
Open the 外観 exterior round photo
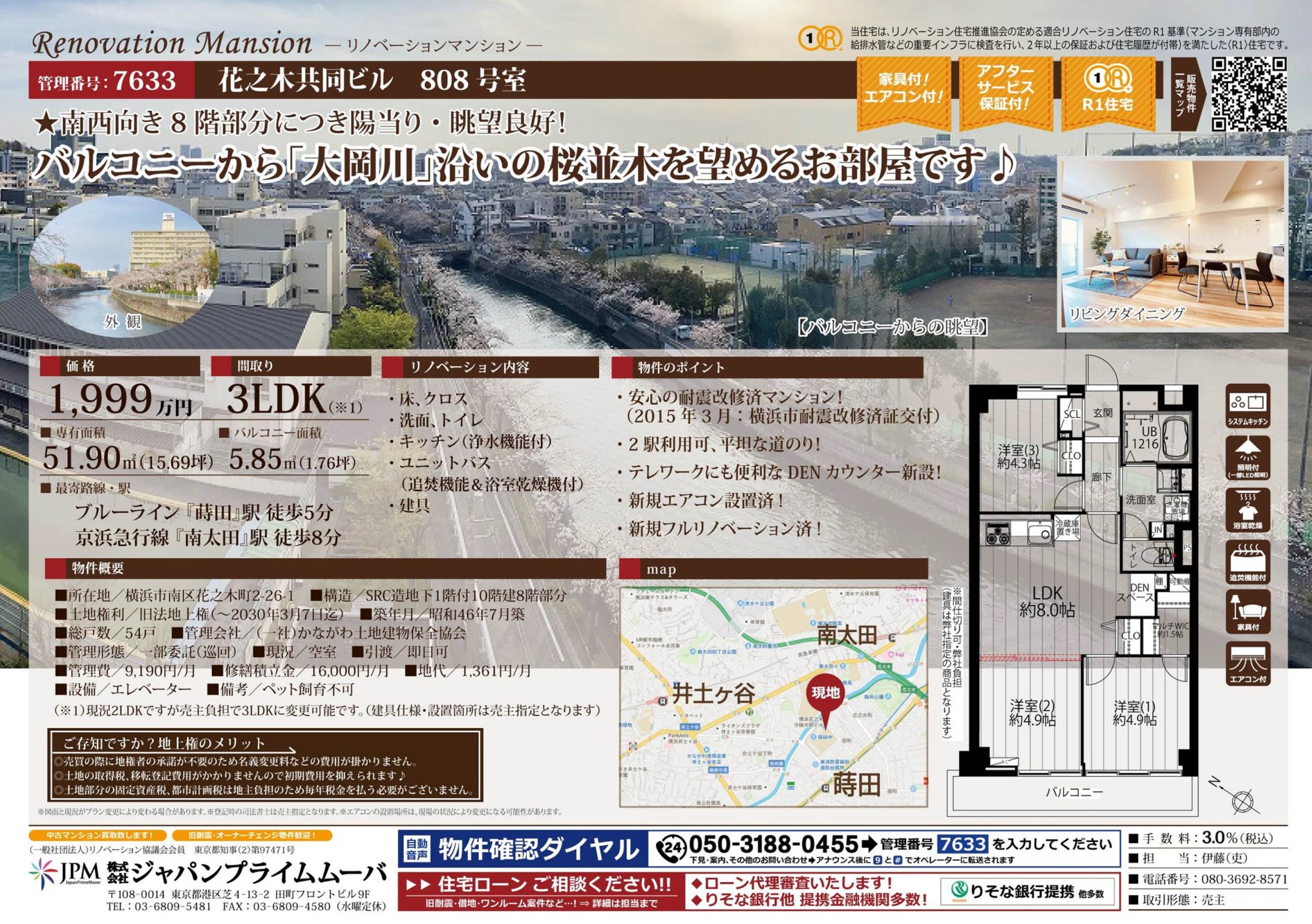(123, 265)
